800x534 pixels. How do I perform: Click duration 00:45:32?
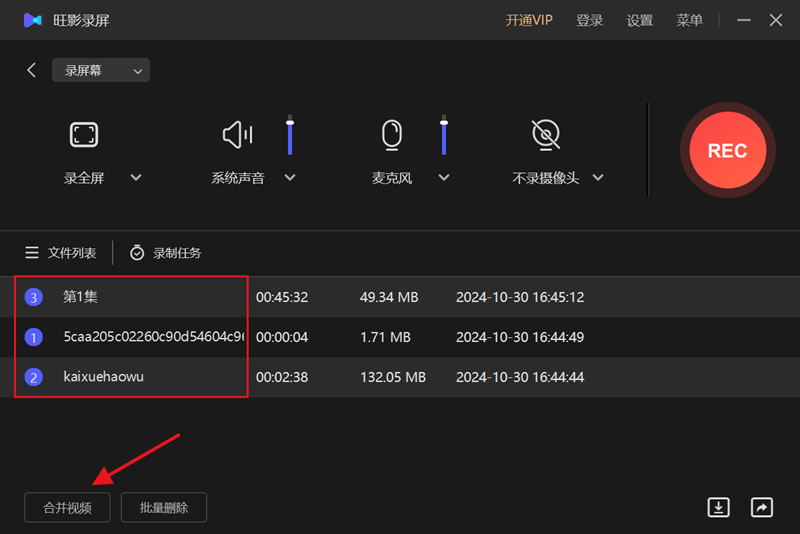[282, 297]
